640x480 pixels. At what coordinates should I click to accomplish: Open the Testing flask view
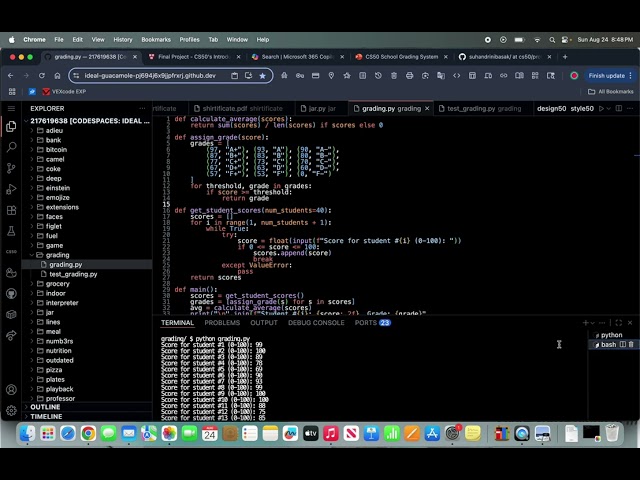[x=11, y=231]
